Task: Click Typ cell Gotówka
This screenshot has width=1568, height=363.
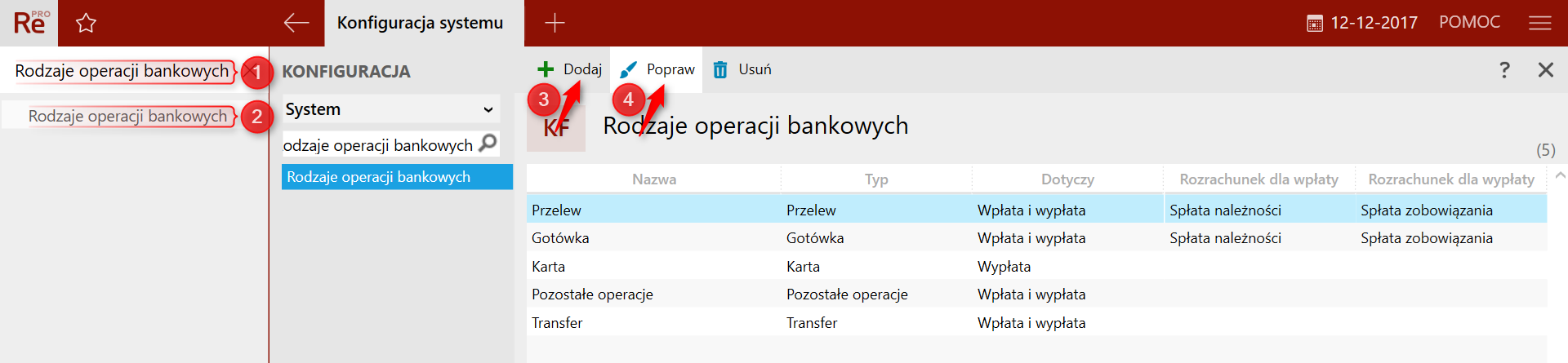Action: 815,238
